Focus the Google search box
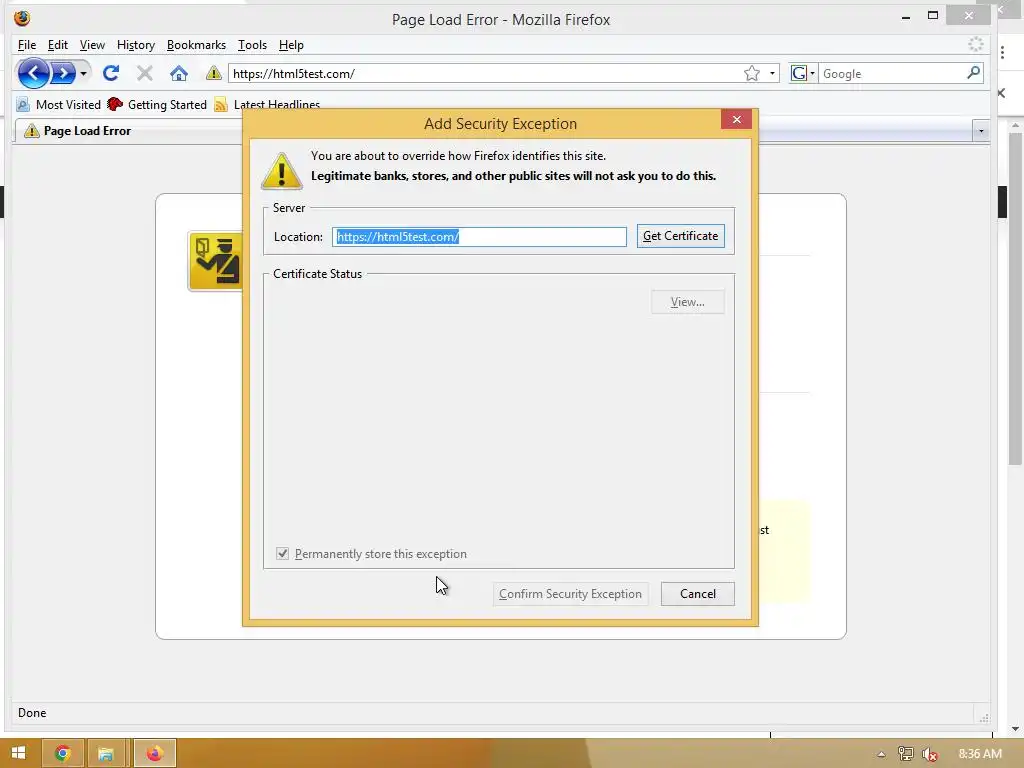Image resolution: width=1024 pixels, height=768 pixels. [892, 73]
